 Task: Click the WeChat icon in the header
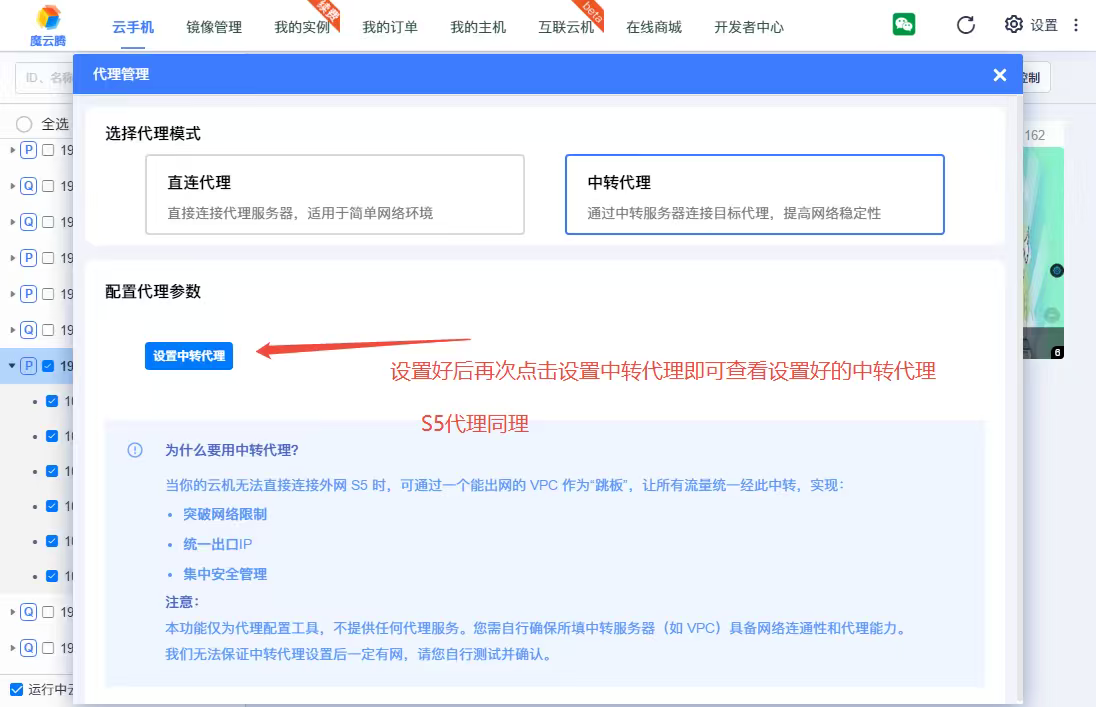(904, 25)
